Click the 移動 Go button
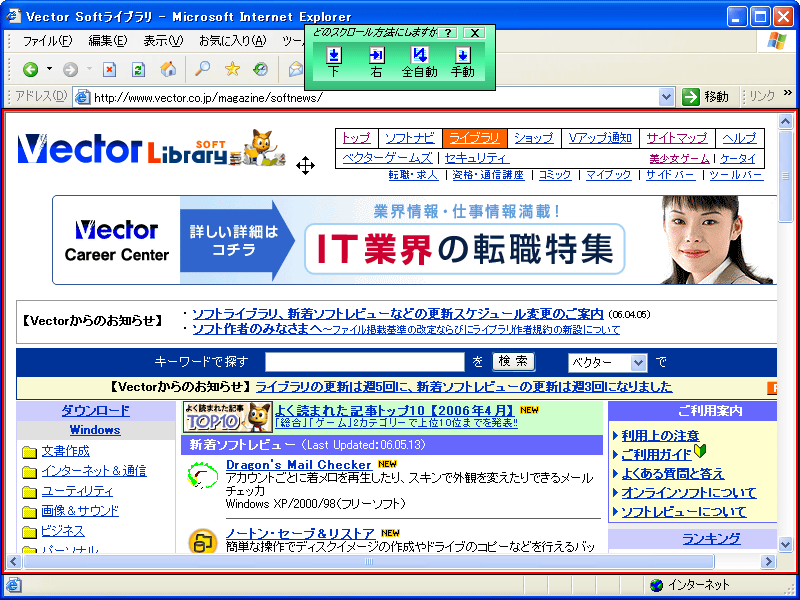Screen dimensions: 800x600 [706, 97]
